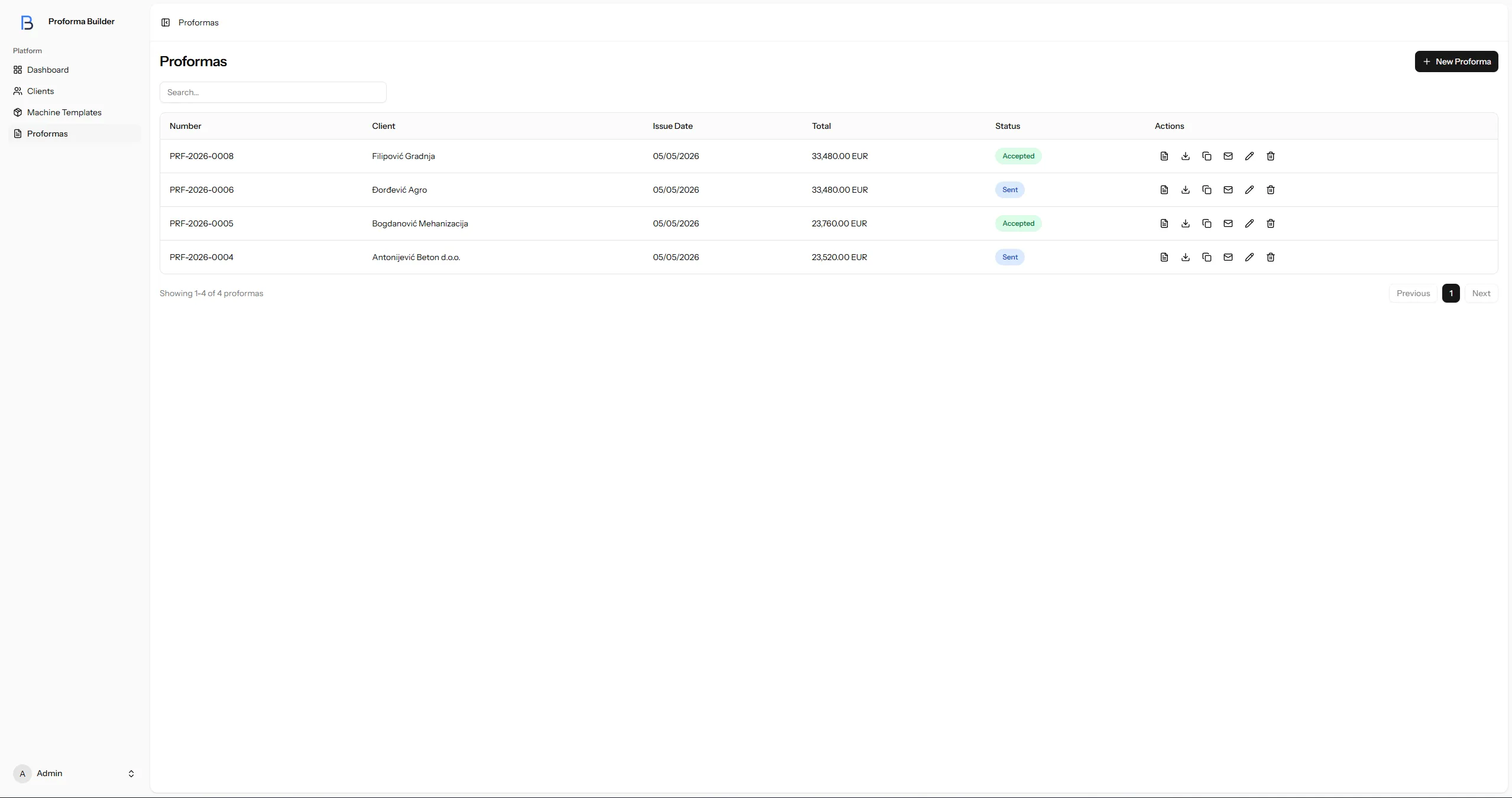1512x798 pixels.
Task: Create a New Proforma
Action: tap(1456, 61)
